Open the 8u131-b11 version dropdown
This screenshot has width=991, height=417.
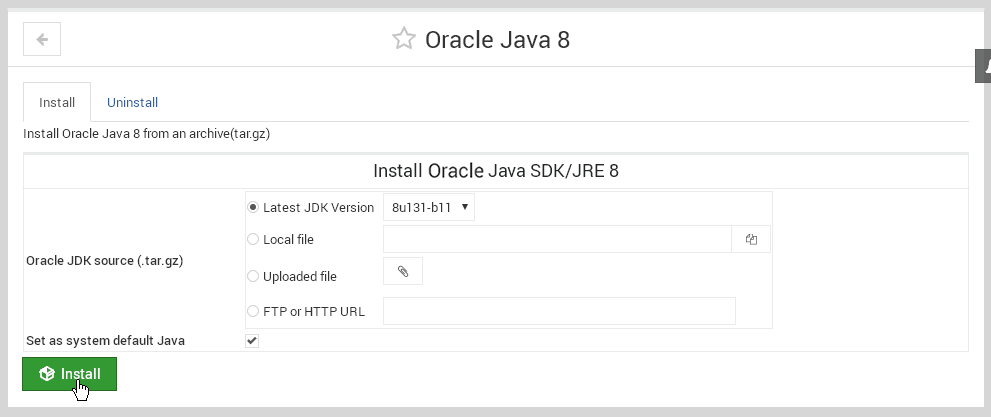(429, 207)
